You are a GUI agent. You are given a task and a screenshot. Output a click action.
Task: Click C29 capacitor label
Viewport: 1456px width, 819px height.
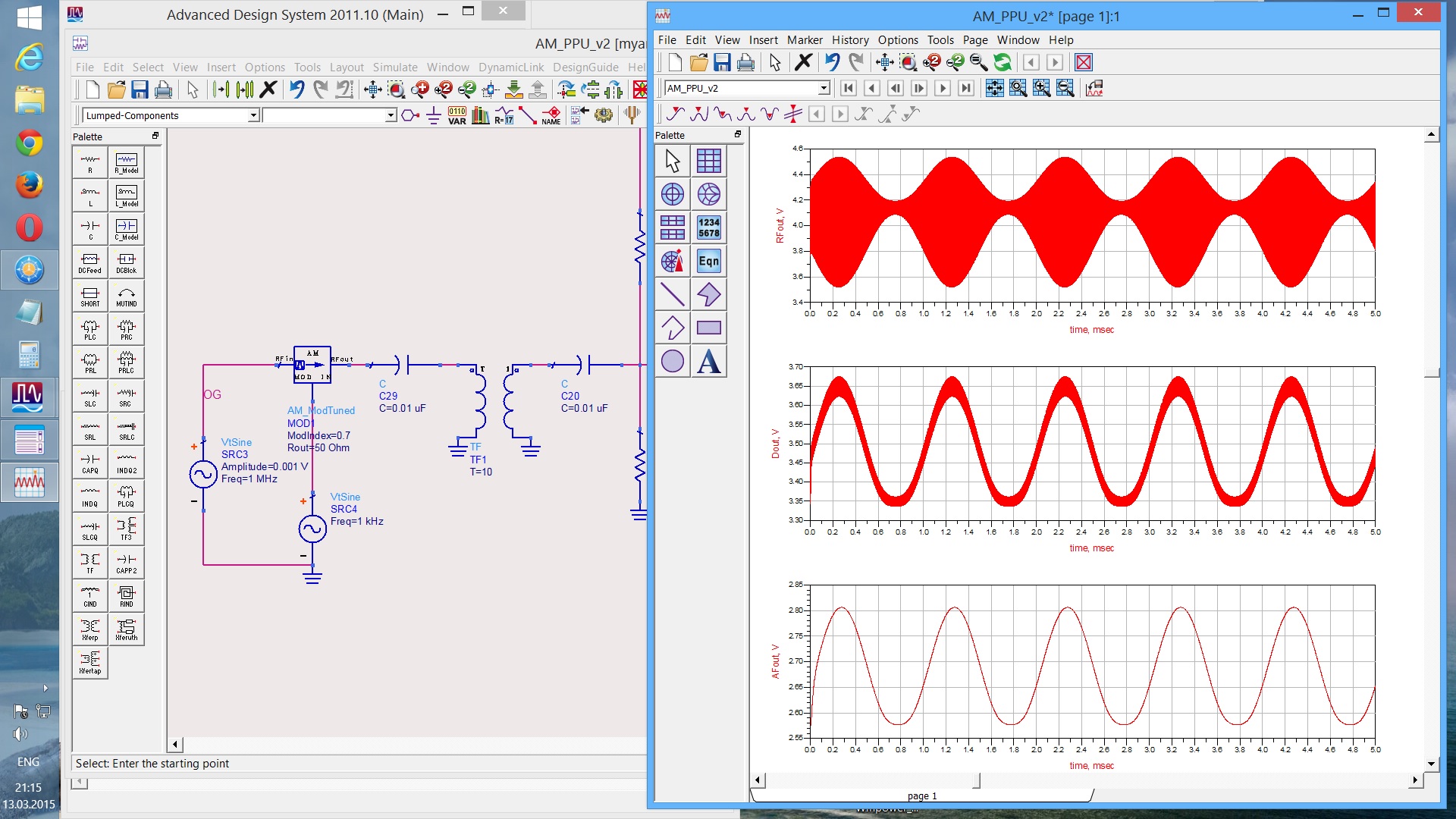click(388, 396)
